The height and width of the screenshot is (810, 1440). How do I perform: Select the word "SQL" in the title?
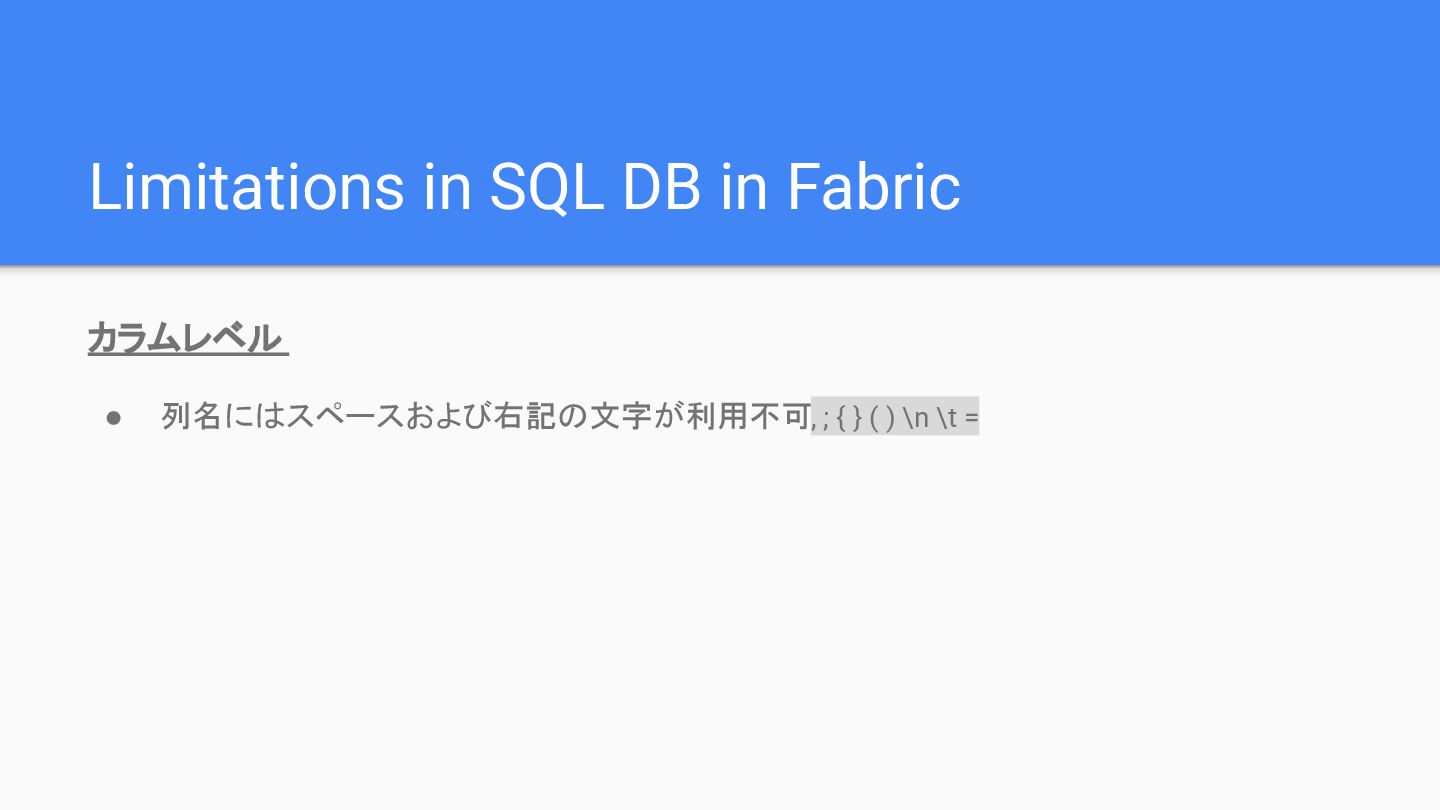coord(546,186)
